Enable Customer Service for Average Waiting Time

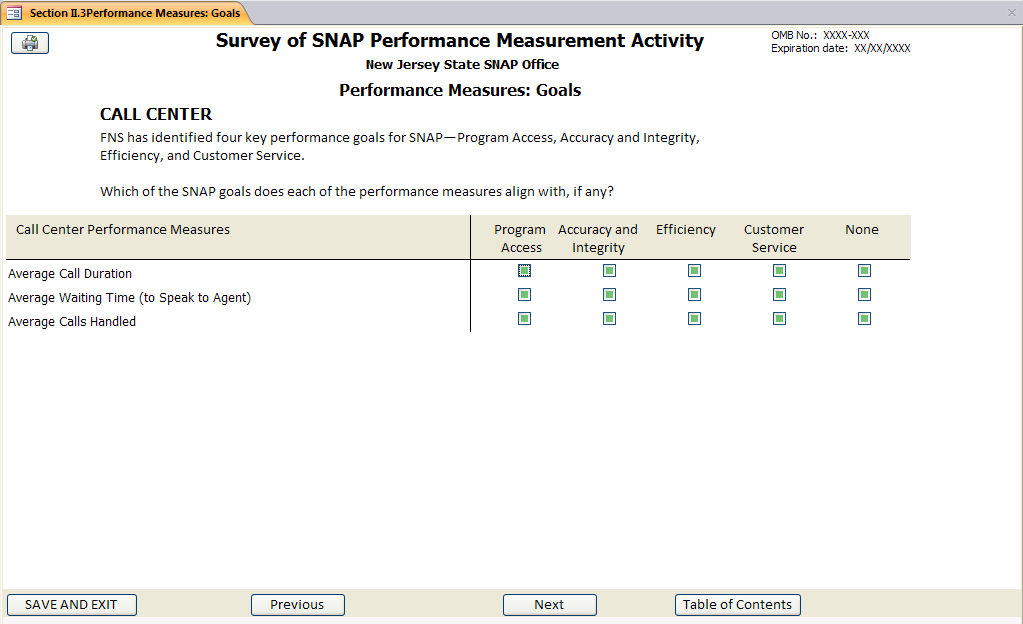pyautogui.click(x=779, y=295)
